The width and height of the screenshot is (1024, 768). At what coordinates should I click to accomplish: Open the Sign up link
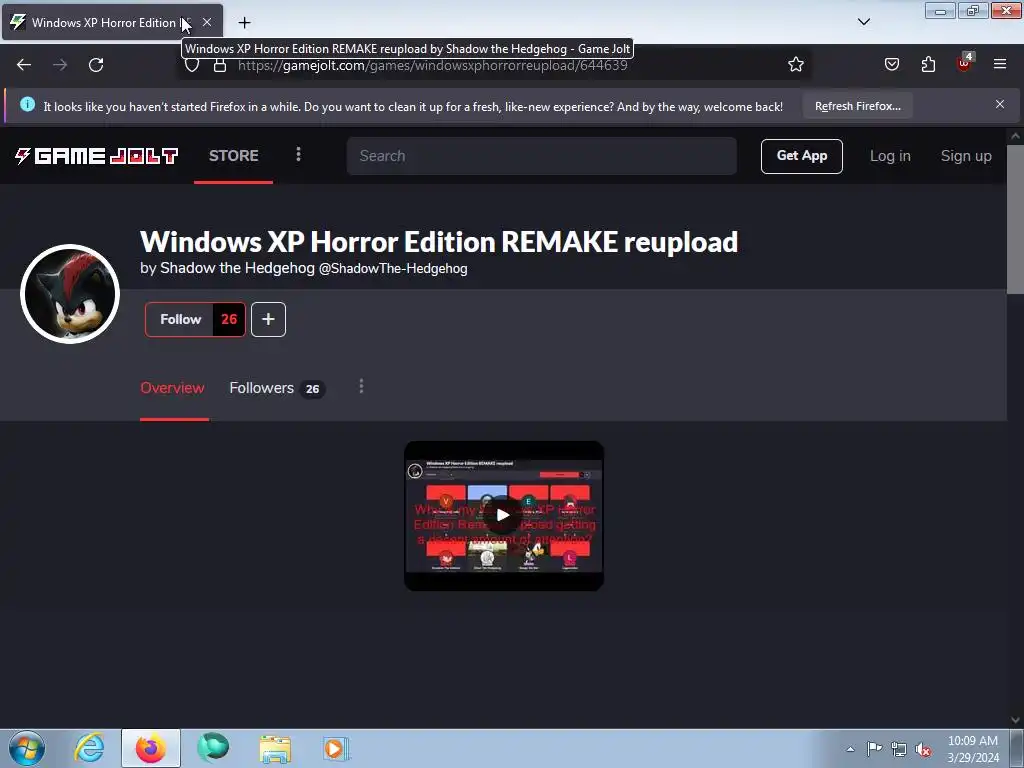tap(966, 156)
